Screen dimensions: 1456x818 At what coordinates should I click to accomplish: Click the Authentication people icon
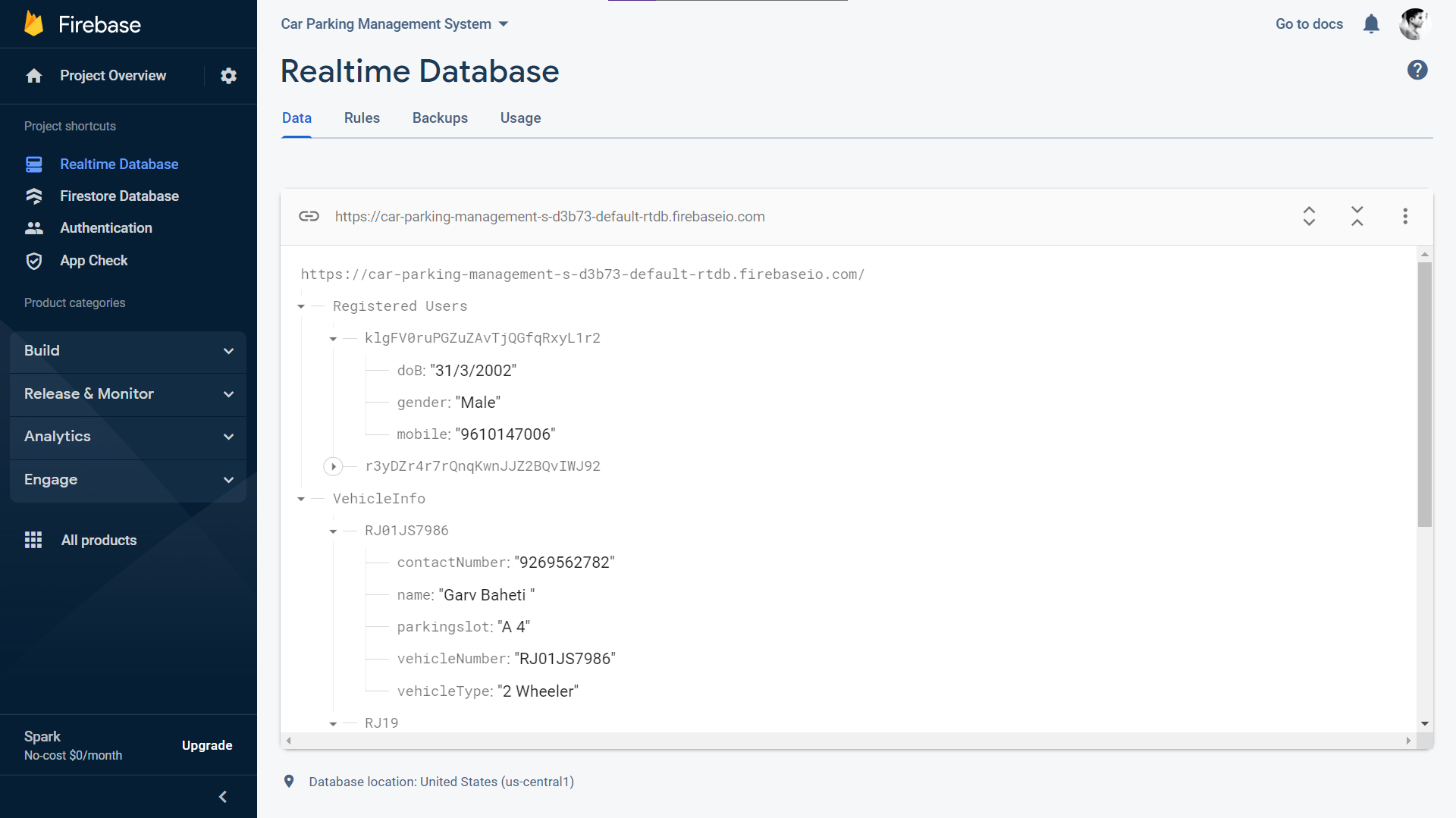click(x=34, y=228)
